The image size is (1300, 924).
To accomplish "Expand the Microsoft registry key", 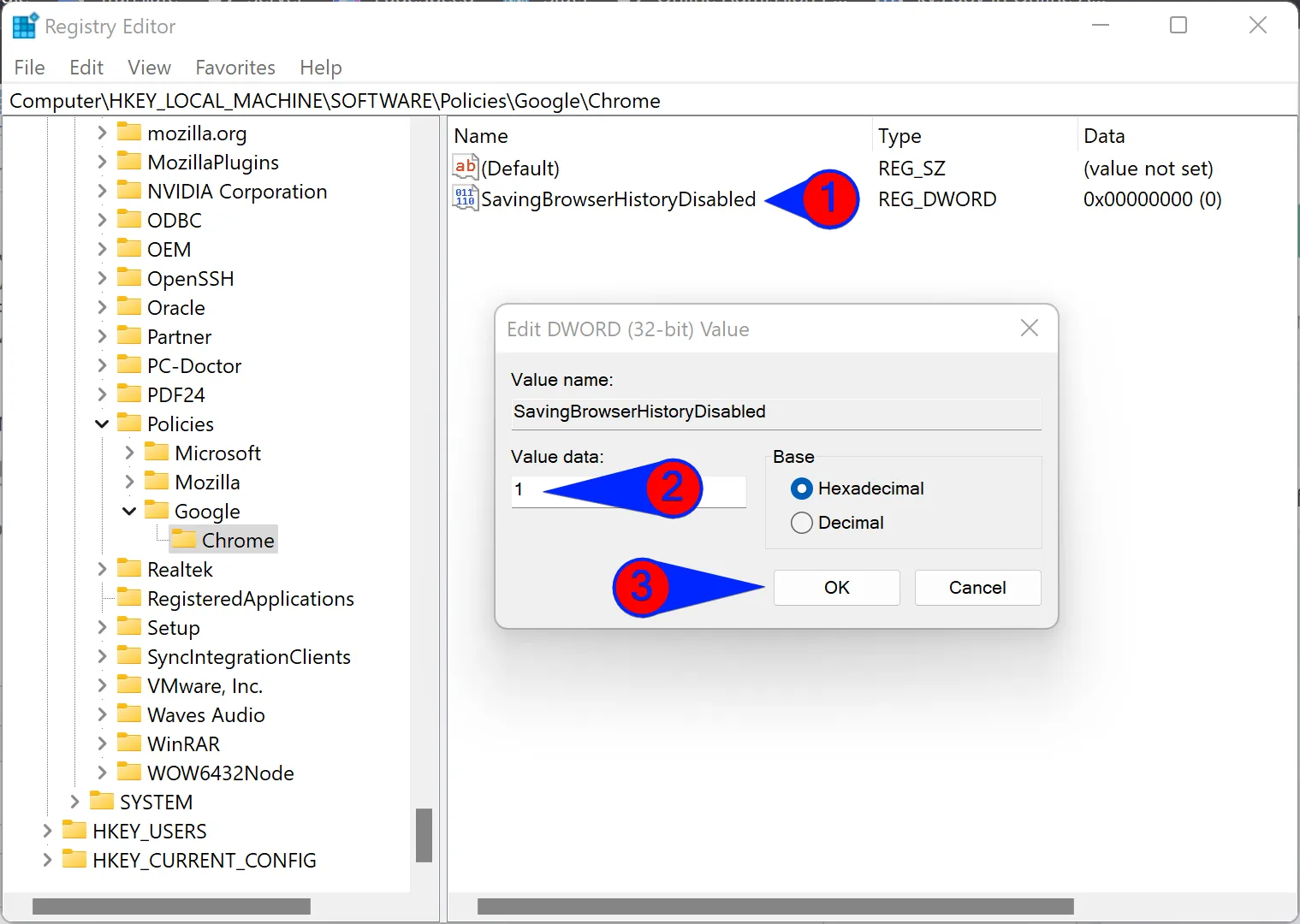I will coord(129,453).
